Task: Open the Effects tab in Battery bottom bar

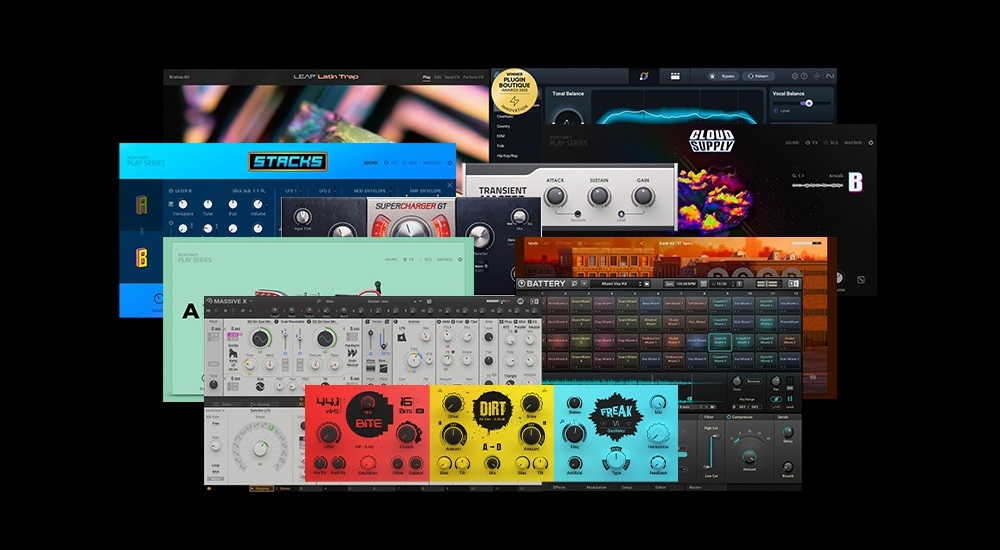Action: coord(559,487)
